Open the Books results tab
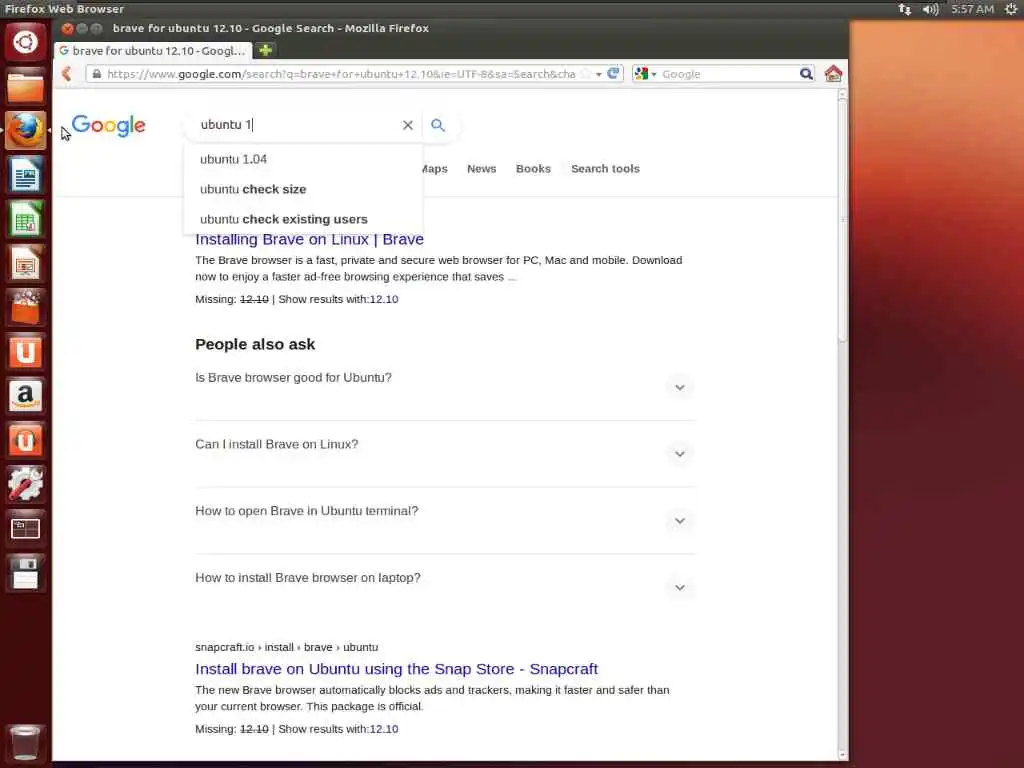1024x768 pixels. [x=533, y=168]
